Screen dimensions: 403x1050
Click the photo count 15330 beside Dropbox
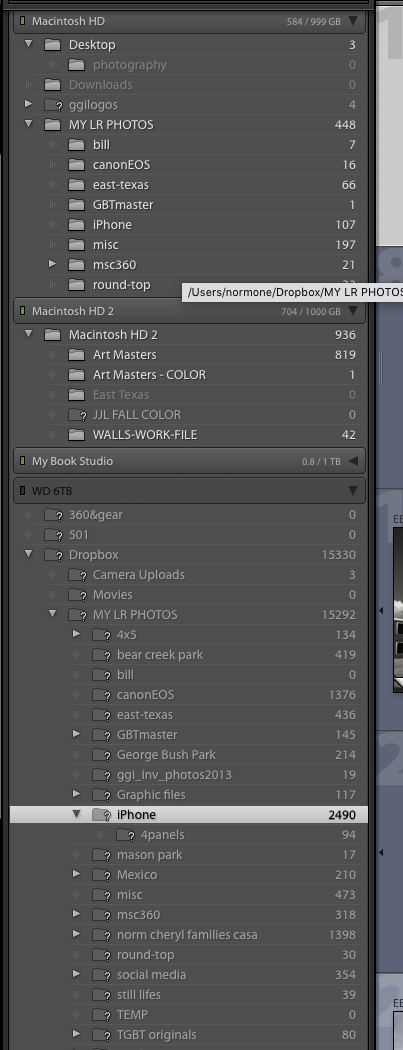click(x=339, y=554)
